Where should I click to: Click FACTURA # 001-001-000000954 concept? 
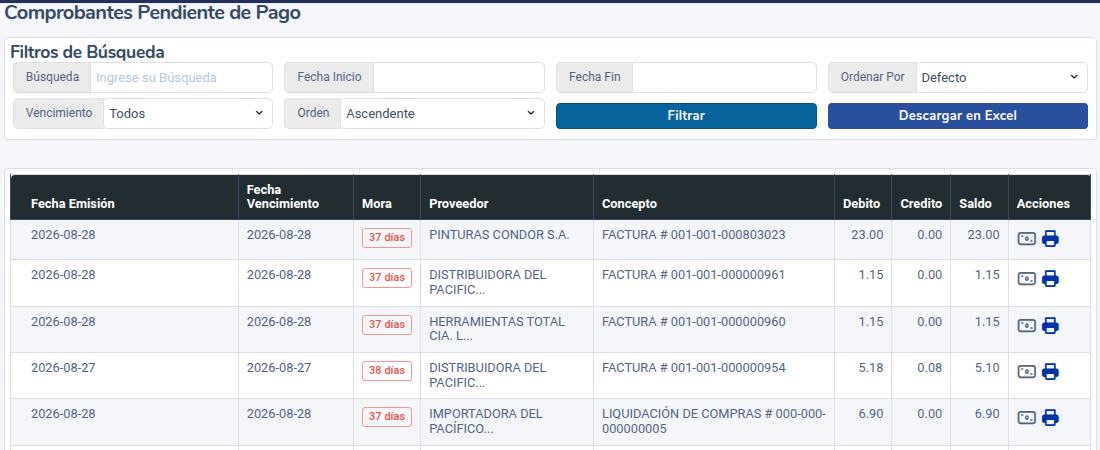pyautogui.click(x=693, y=368)
